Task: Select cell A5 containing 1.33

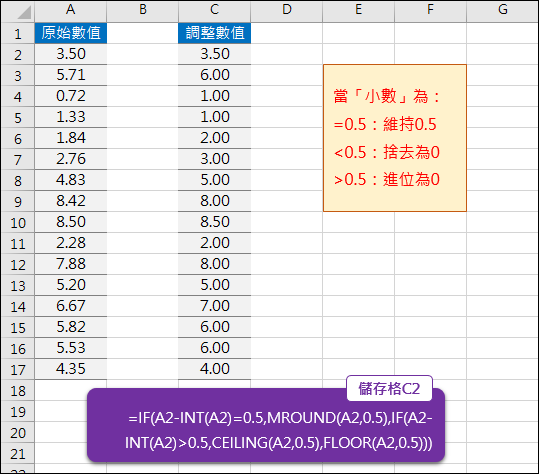Action: pos(70,117)
